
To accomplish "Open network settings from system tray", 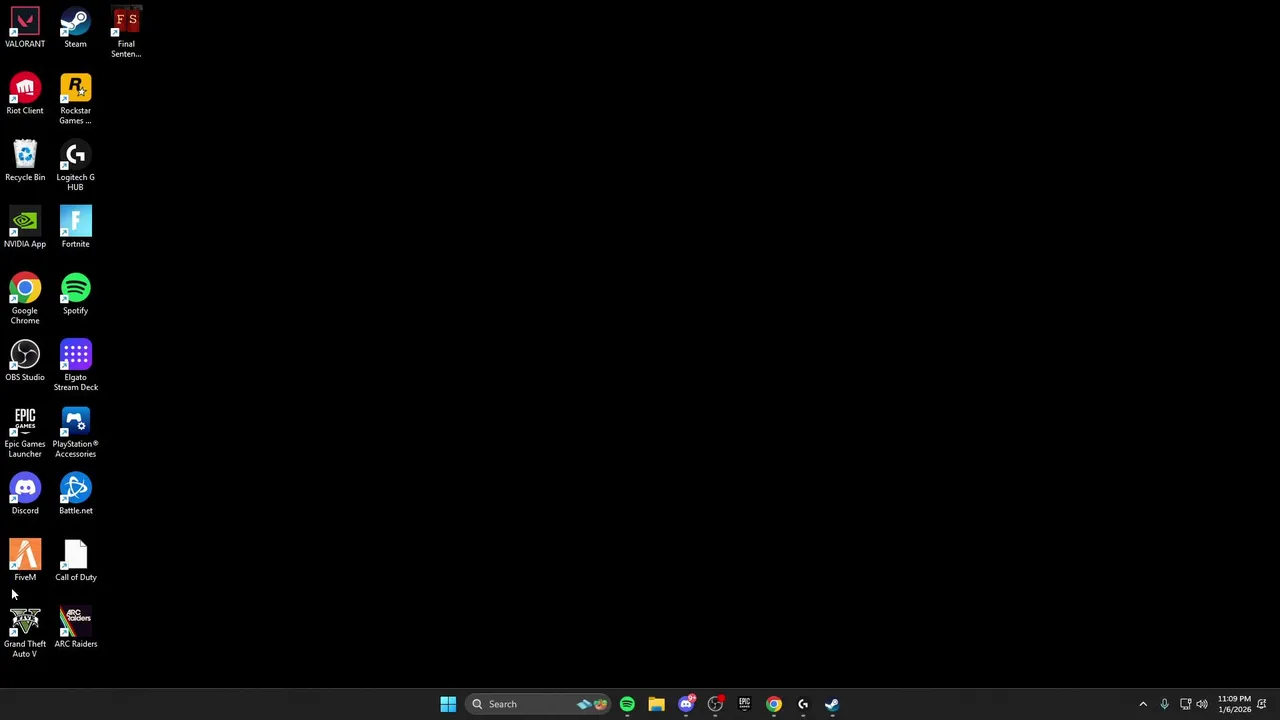I will pyautogui.click(x=1185, y=704).
